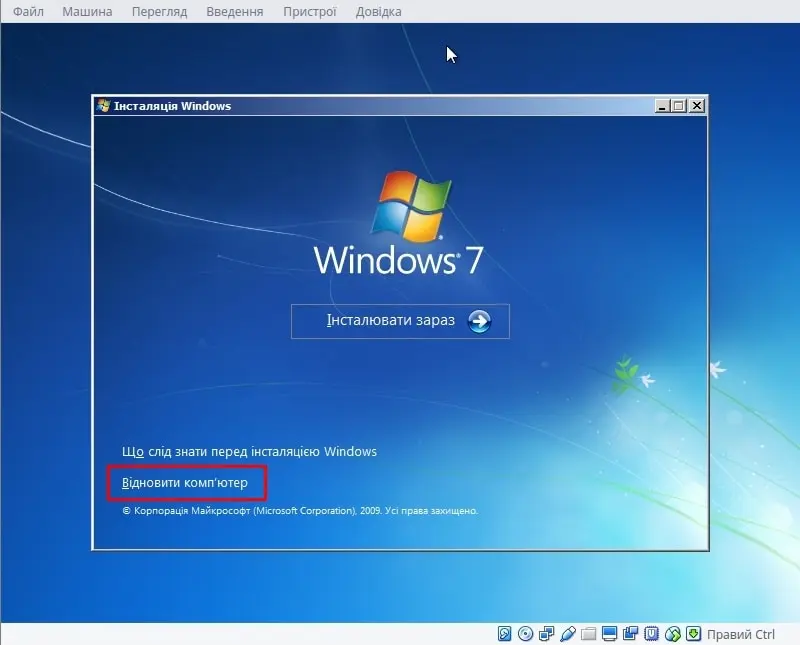Open the hard disk activity status icon
The height and width of the screenshot is (645, 800).
(x=504, y=634)
